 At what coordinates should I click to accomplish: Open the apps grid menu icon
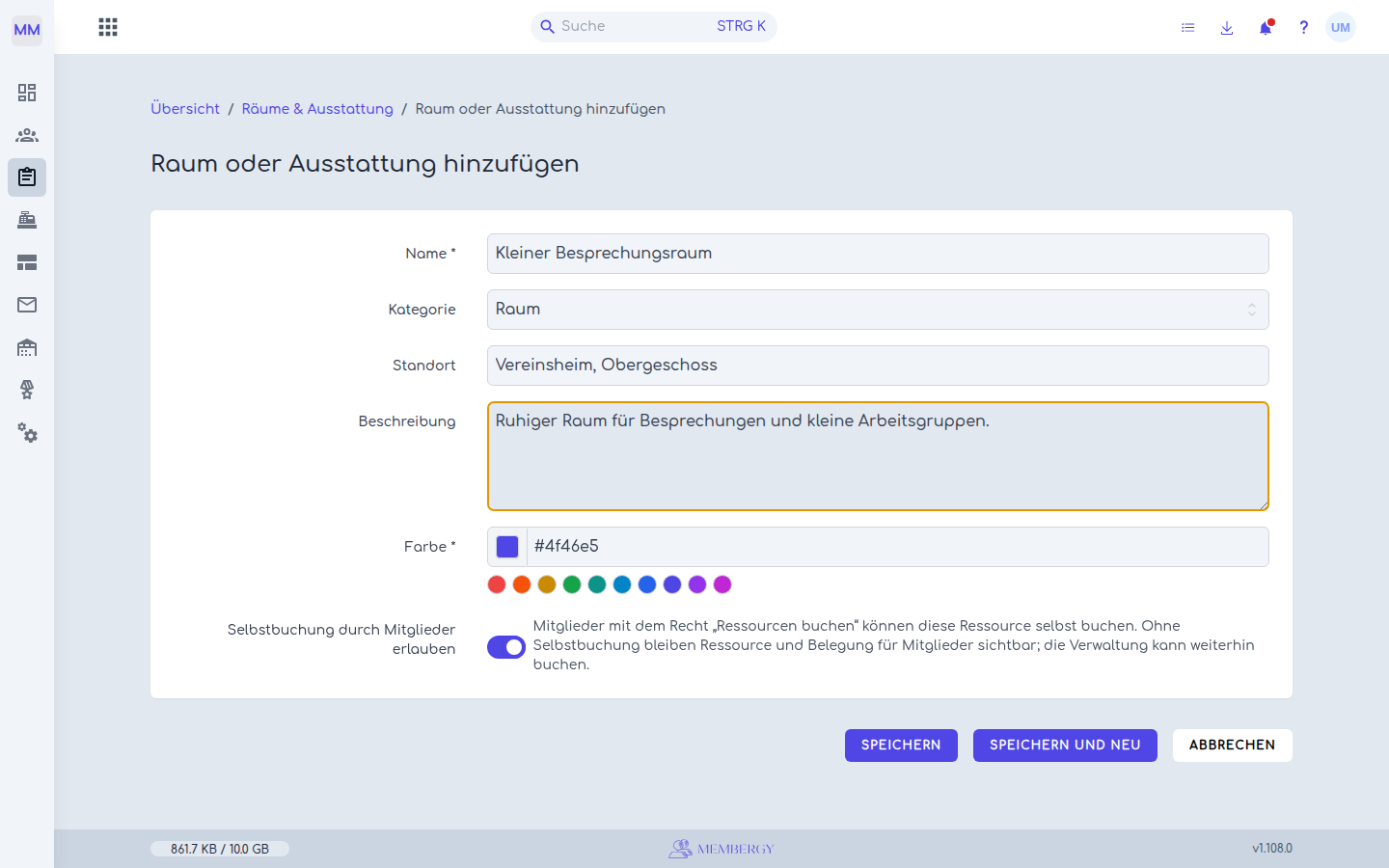pos(108,27)
